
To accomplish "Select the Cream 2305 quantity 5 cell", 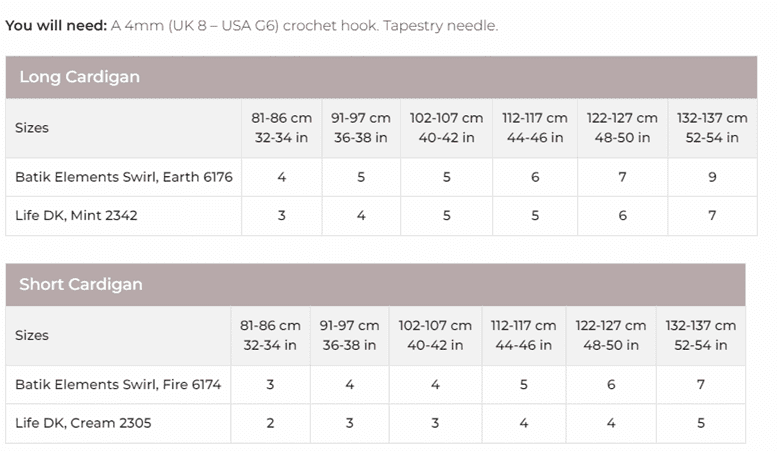I will click(701, 423).
